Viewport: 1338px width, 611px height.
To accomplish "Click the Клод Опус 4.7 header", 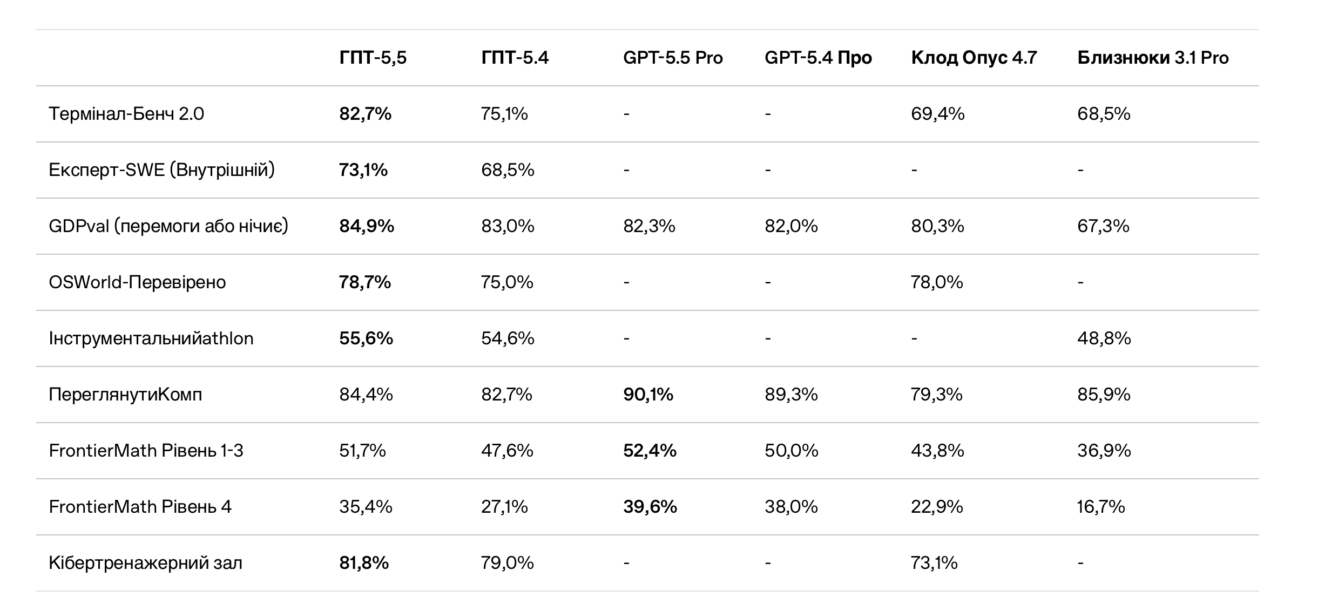I will pyautogui.click(x=973, y=58).
